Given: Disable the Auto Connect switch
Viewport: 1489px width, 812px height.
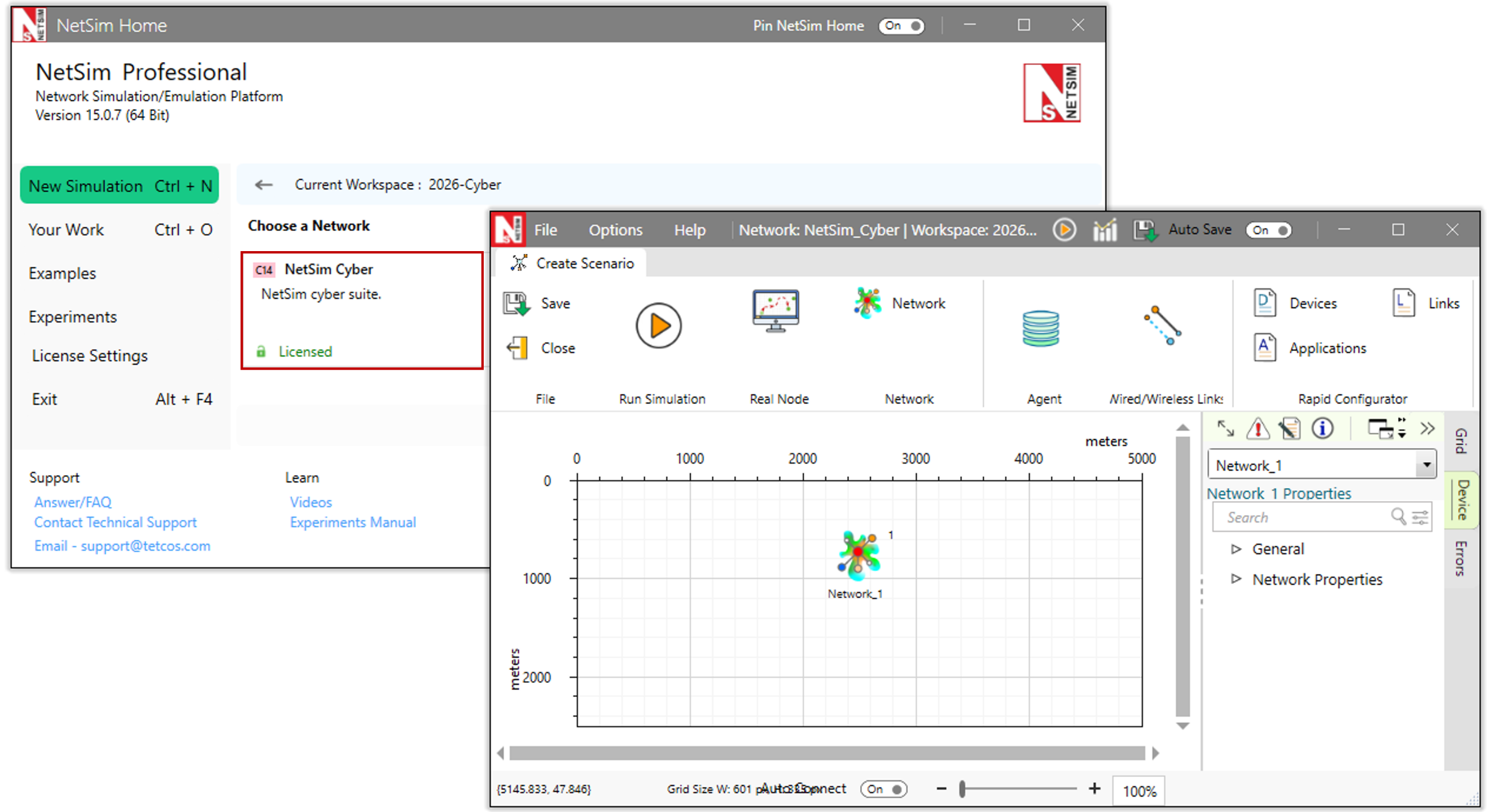Looking at the screenshot, I should [x=883, y=789].
